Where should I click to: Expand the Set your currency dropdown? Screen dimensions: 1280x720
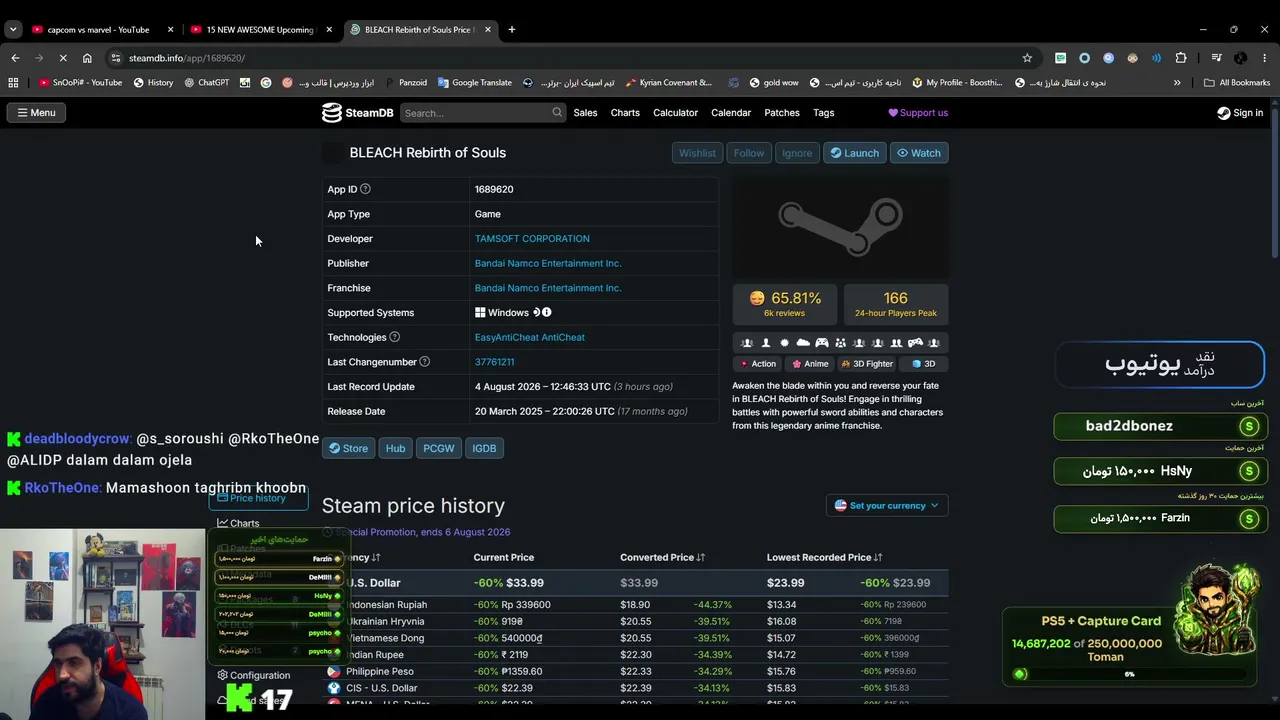click(887, 506)
